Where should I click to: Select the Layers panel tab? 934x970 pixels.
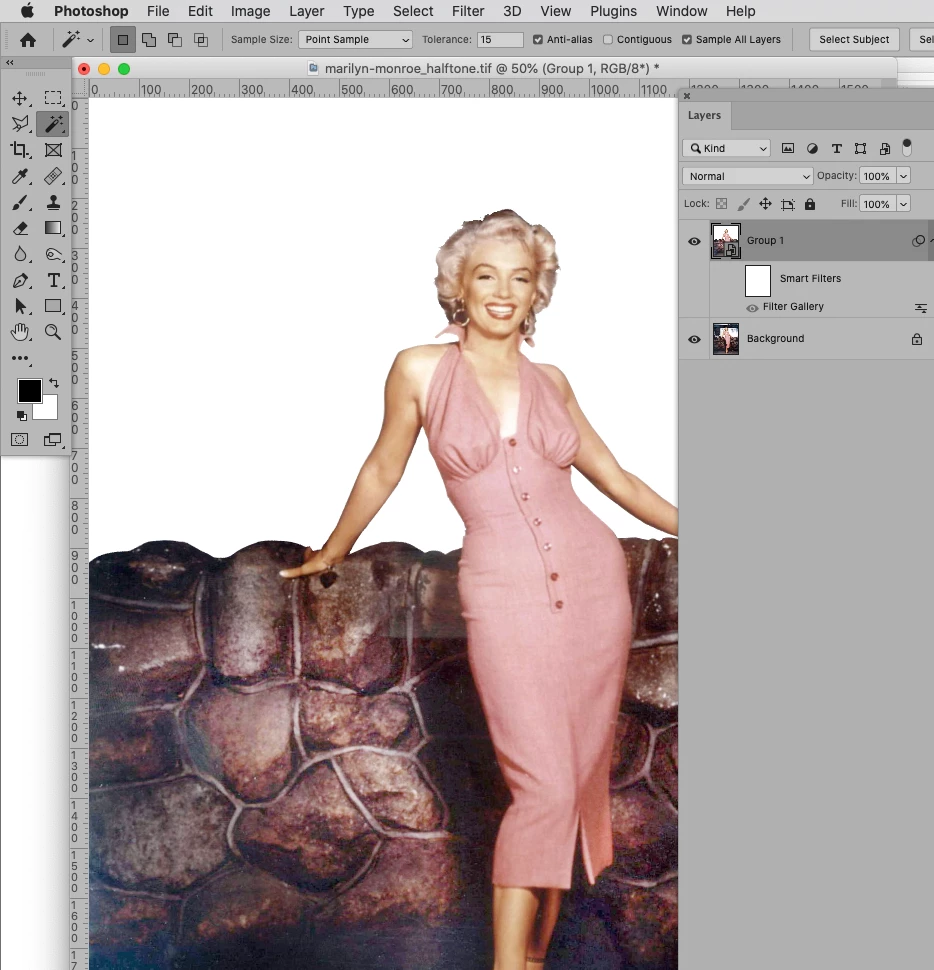[705, 116]
